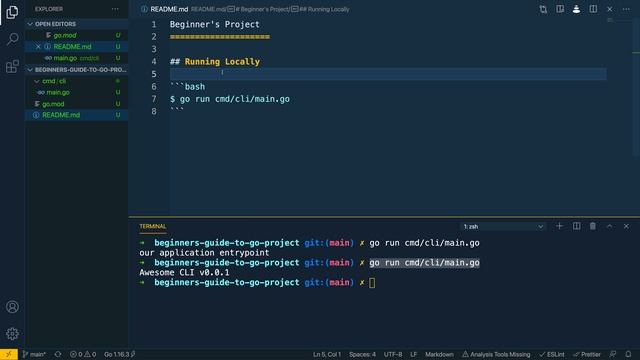Image resolution: width=640 pixels, height=360 pixels.
Task: Add a new terminal with plus icon
Action: tap(559, 226)
